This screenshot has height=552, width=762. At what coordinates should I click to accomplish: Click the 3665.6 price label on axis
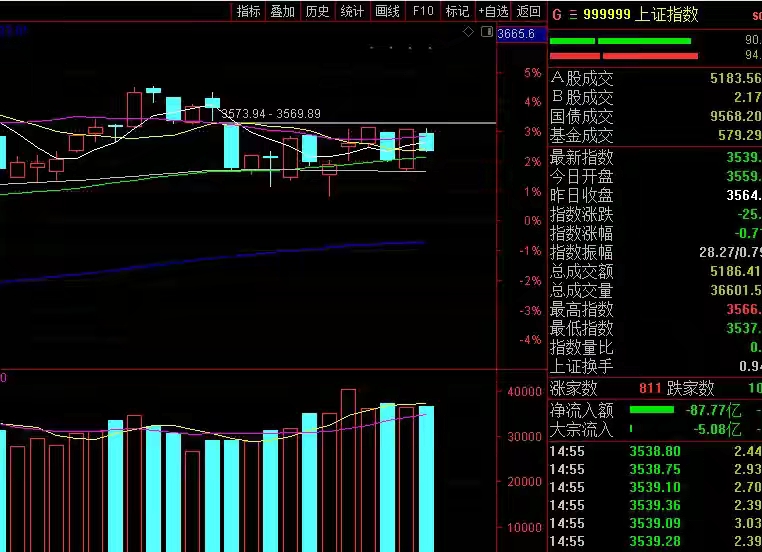[x=521, y=34]
